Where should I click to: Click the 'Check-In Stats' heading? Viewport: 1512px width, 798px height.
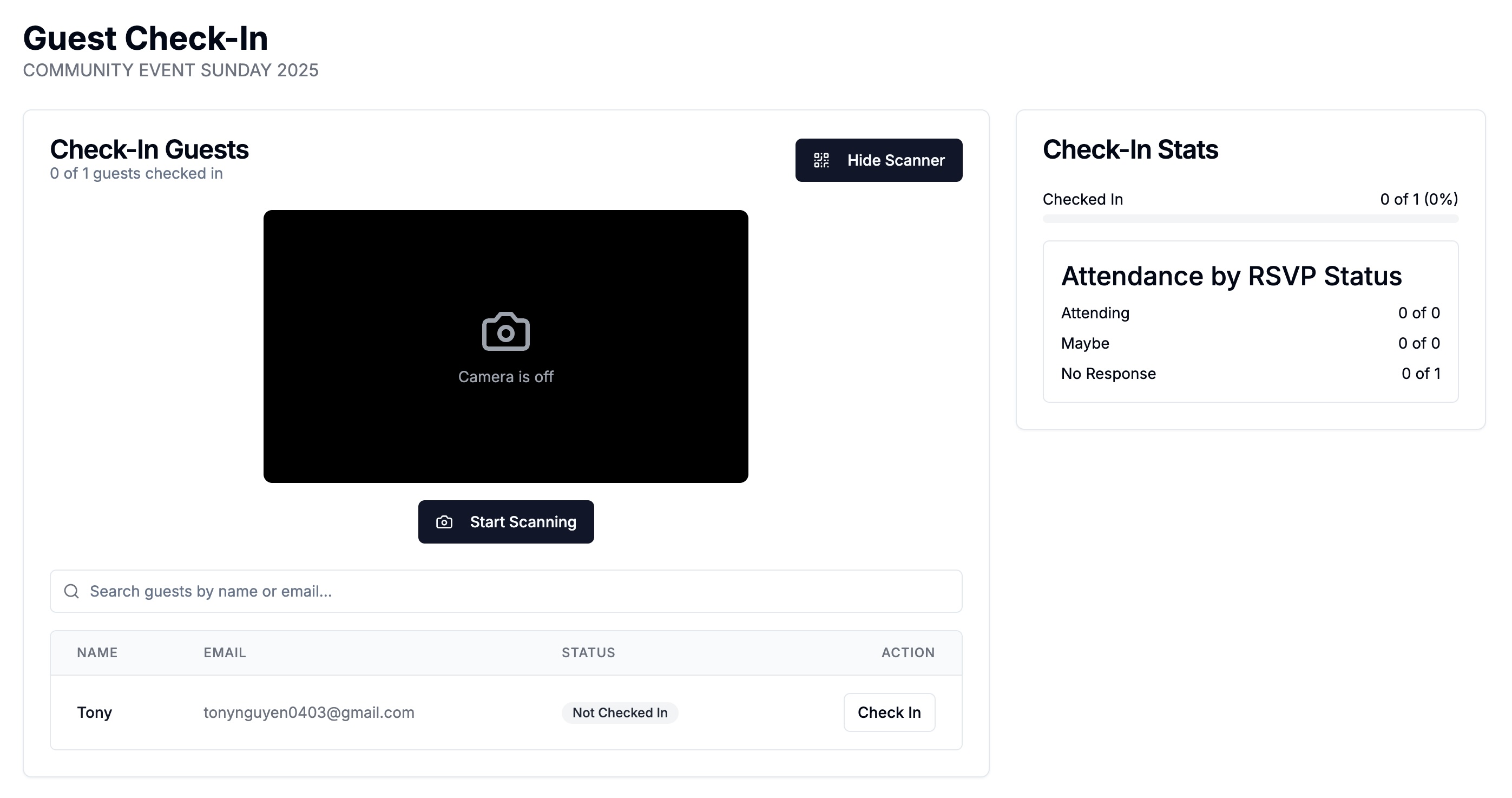(x=1130, y=150)
